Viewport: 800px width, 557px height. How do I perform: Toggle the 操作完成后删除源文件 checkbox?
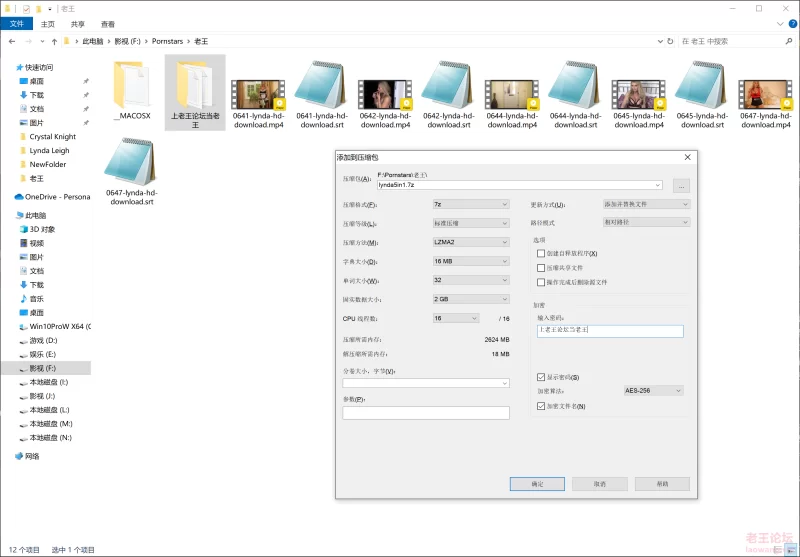pyautogui.click(x=541, y=283)
